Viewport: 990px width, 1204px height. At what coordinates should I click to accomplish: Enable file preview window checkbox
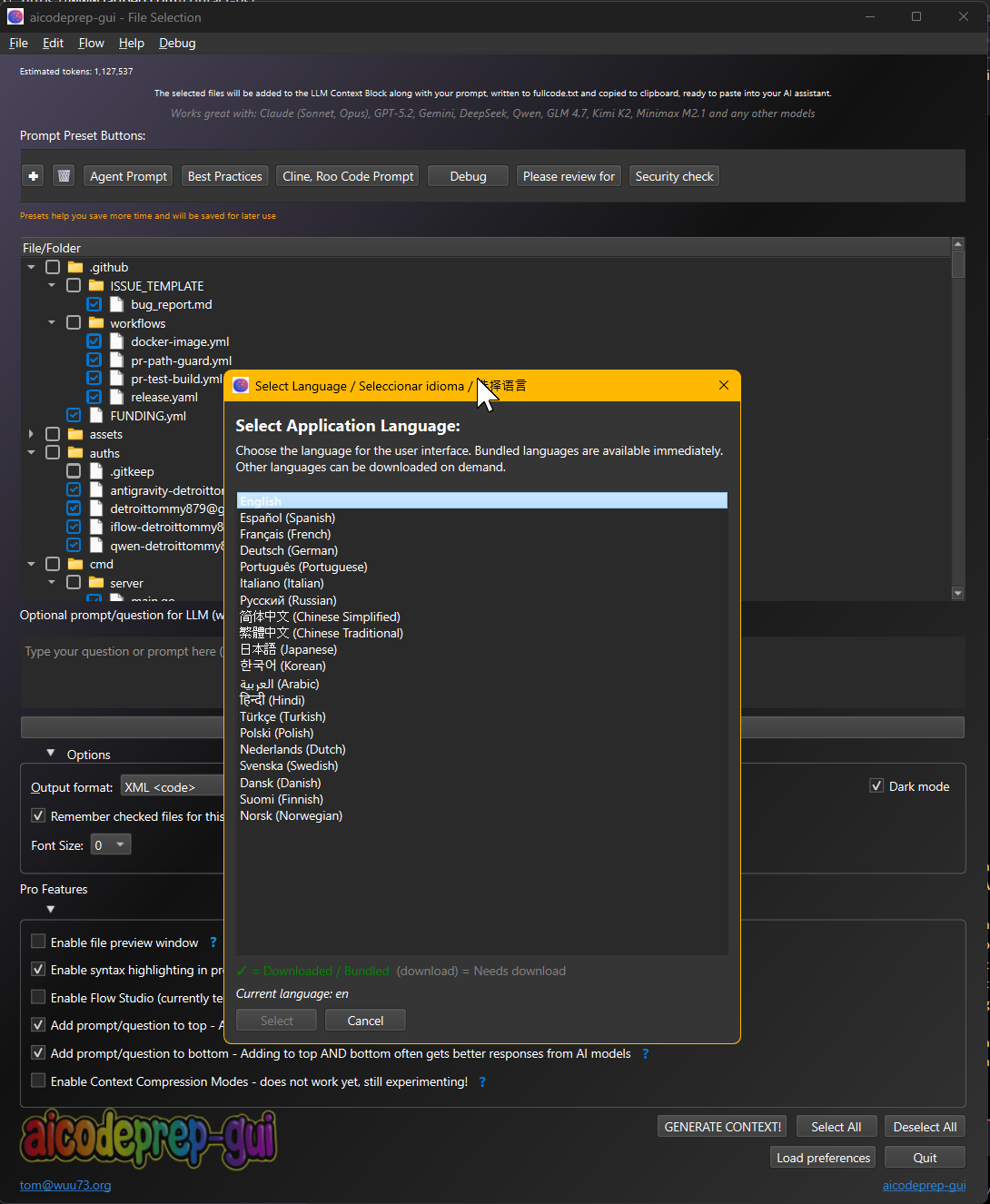coord(38,942)
